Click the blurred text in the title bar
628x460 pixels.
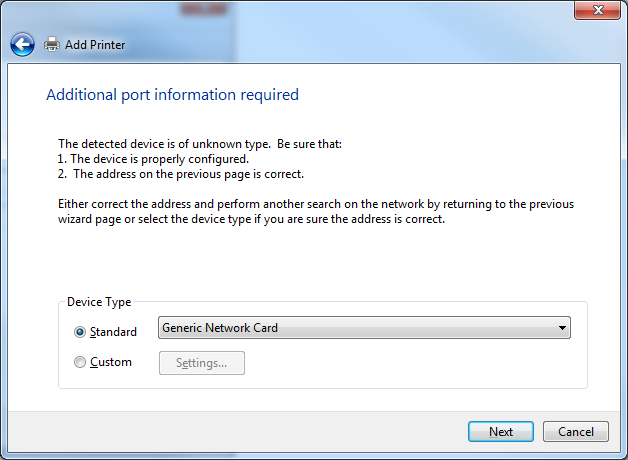pyautogui.click(x=204, y=8)
